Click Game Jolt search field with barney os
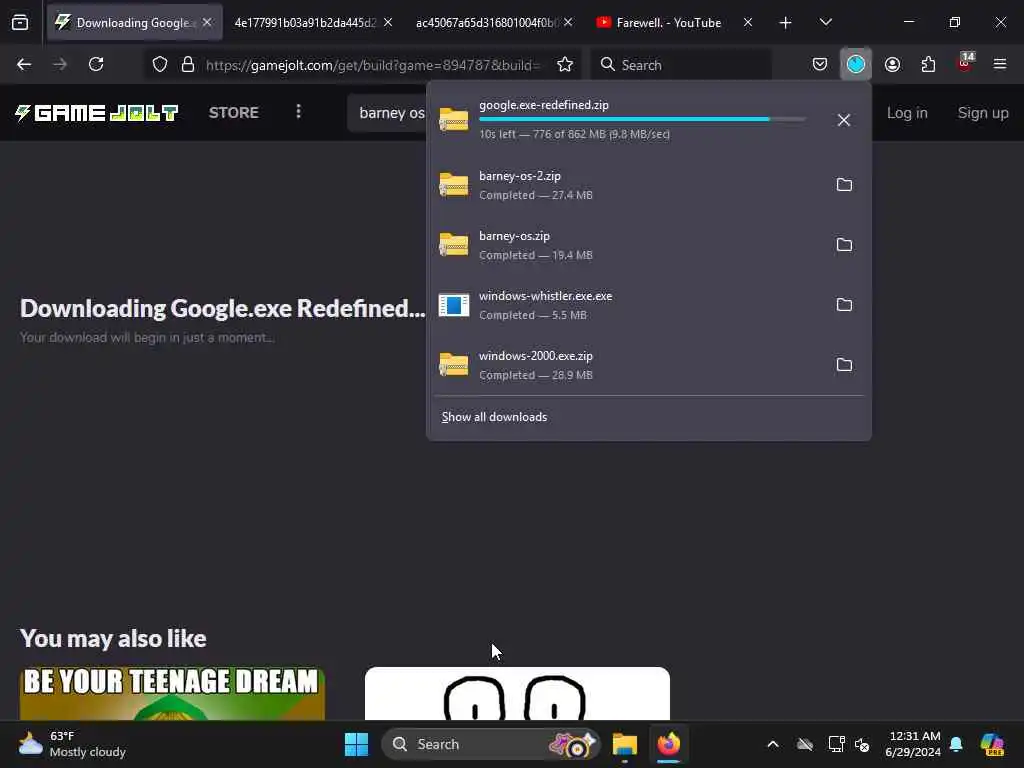Viewport: 1024px width, 768px height. point(387,113)
